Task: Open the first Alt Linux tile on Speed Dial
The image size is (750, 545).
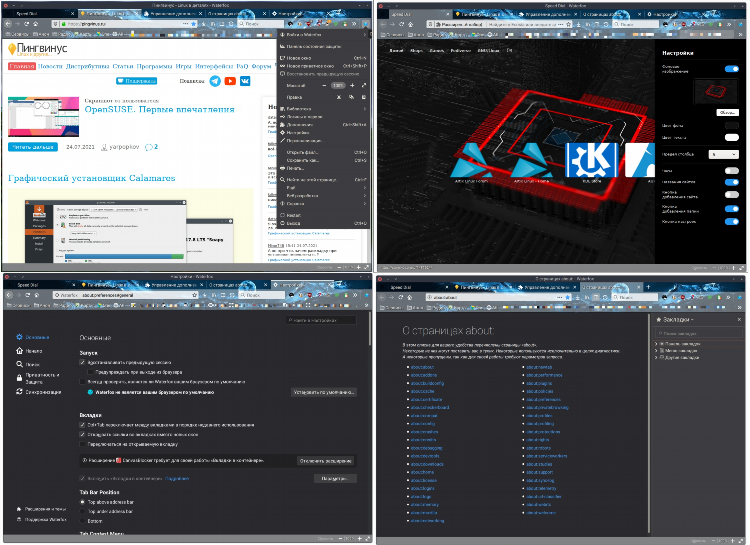Action: pos(471,160)
